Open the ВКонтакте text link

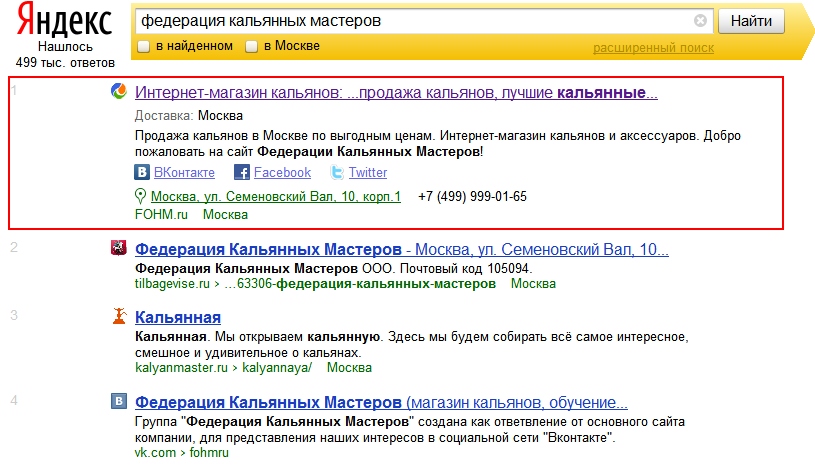click(x=184, y=172)
